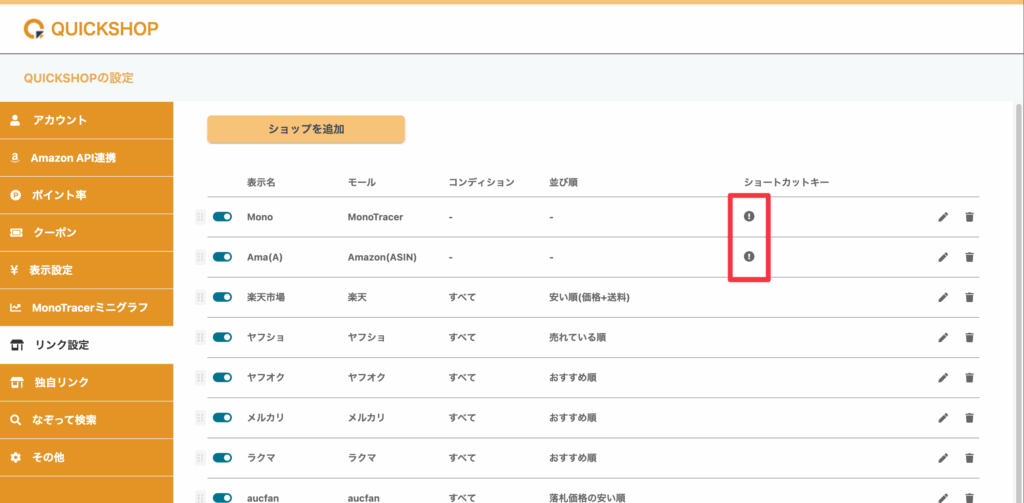Click the Amazon(ASIN) mall cell
This screenshot has height=503, width=1024.
point(382,257)
